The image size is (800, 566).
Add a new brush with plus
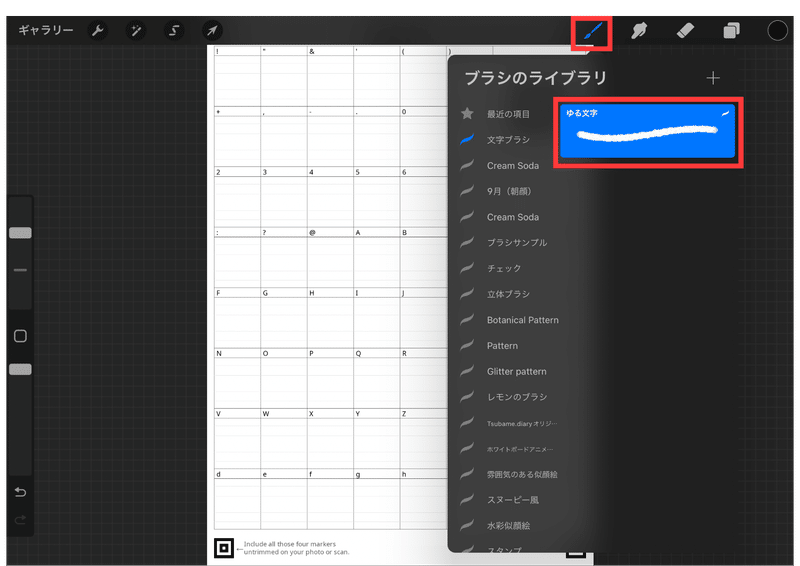point(713,78)
